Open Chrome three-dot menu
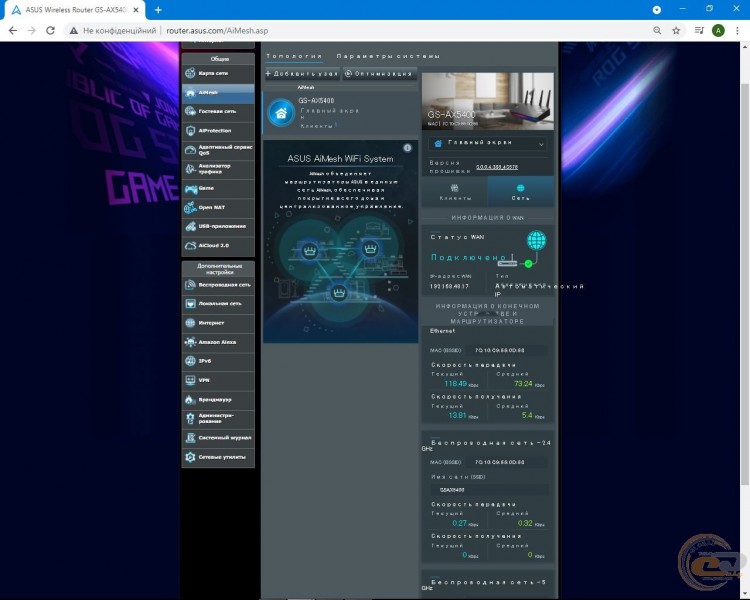Screen dimensions: 750x600 point(737,31)
